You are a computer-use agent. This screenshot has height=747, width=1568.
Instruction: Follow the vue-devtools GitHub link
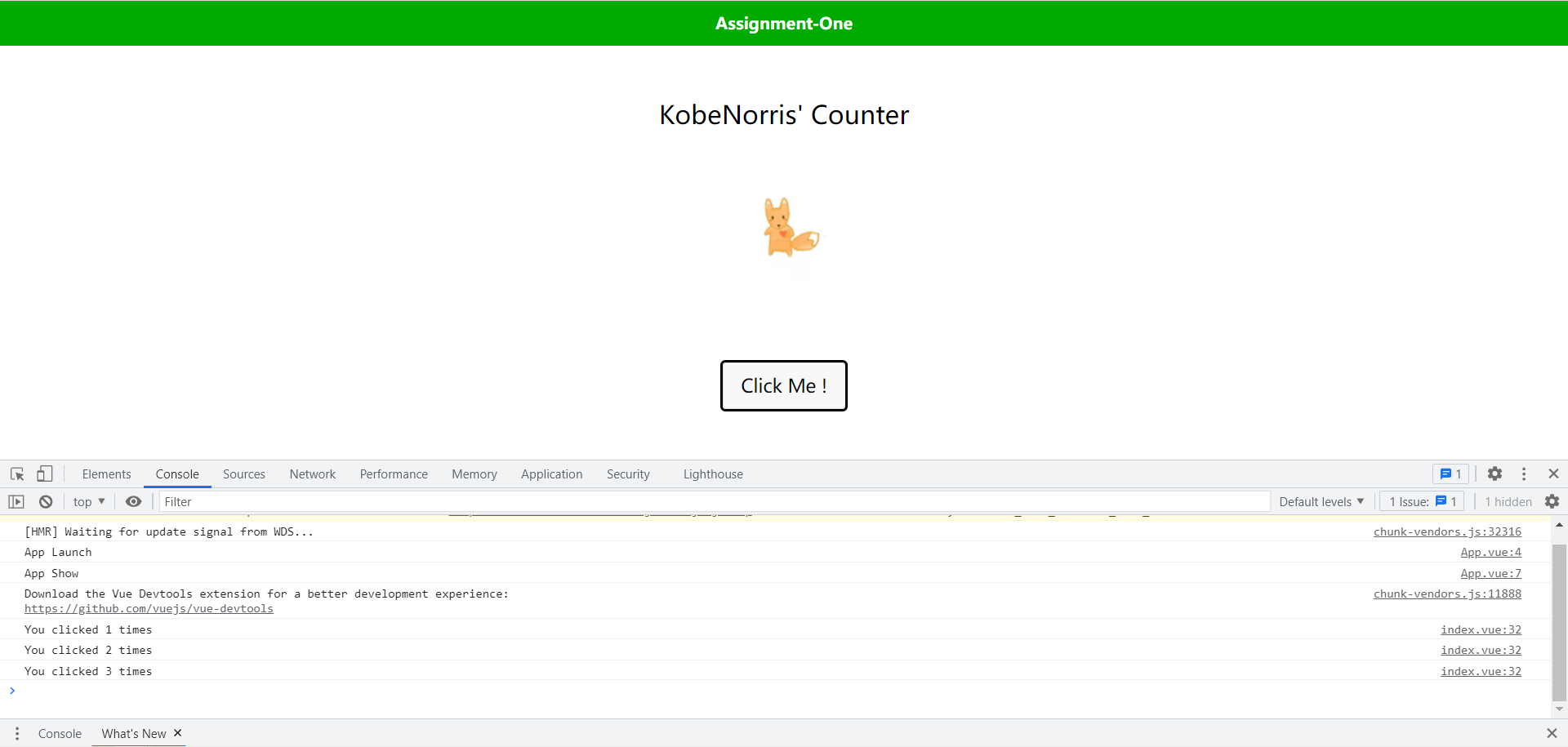pyautogui.click(x=149, y=609)
